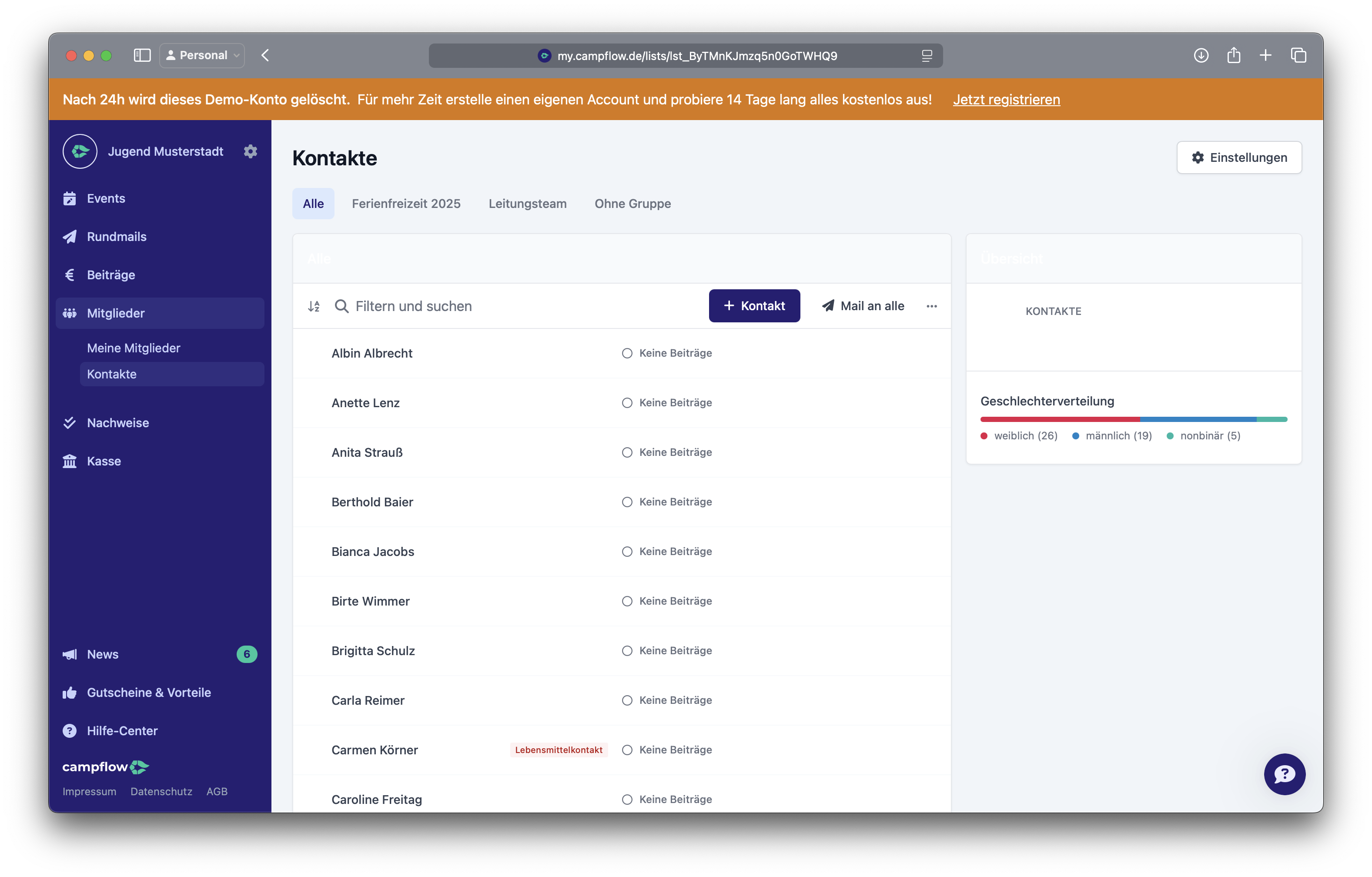This screenshot has height=877, width=1372.
Task: Click the Safari address bar URL
Action: click(x=697, y=56)
